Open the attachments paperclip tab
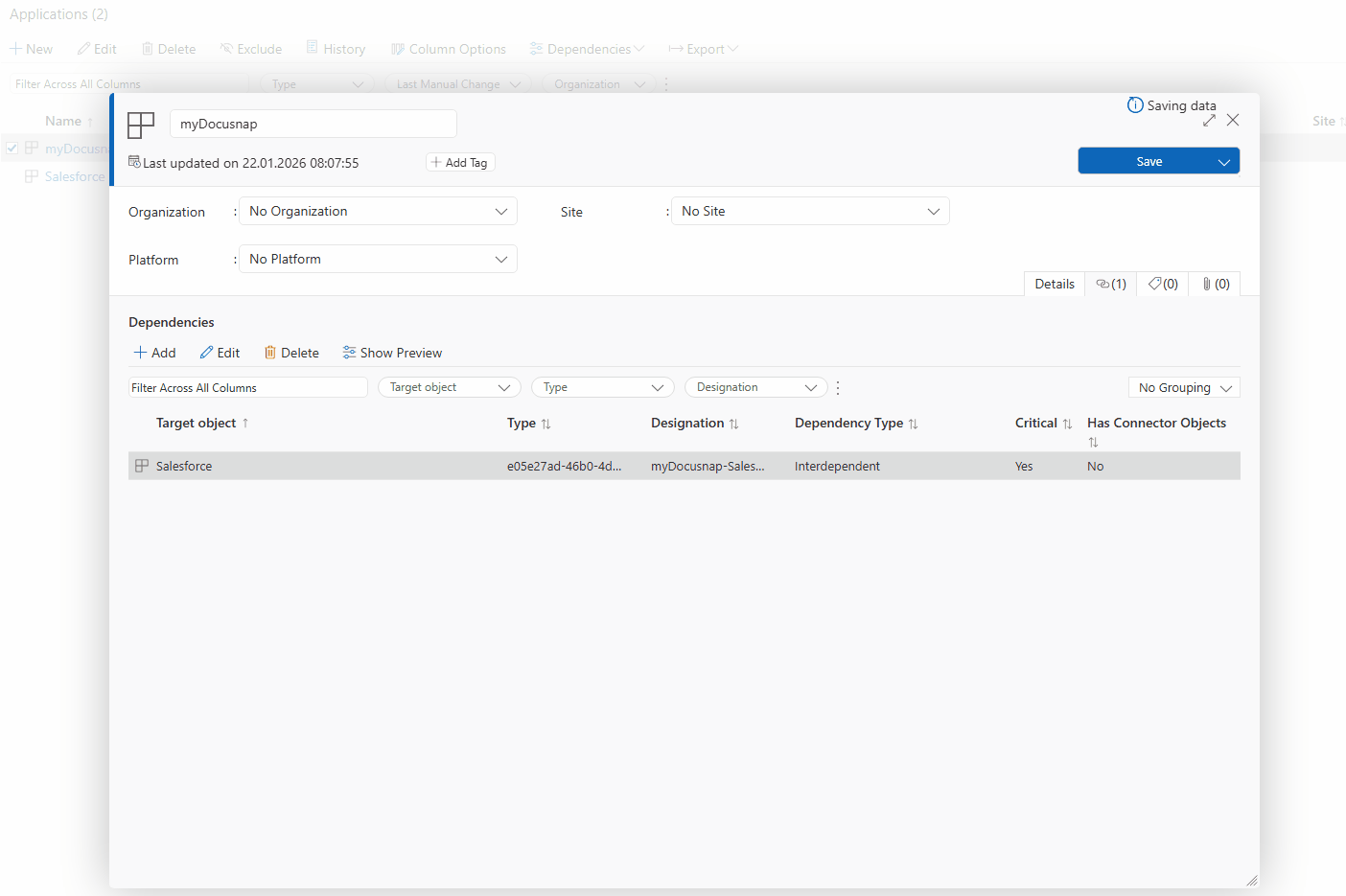Screen dimensions: 1346x896 pyautogui.click(x=1214, y=284)
